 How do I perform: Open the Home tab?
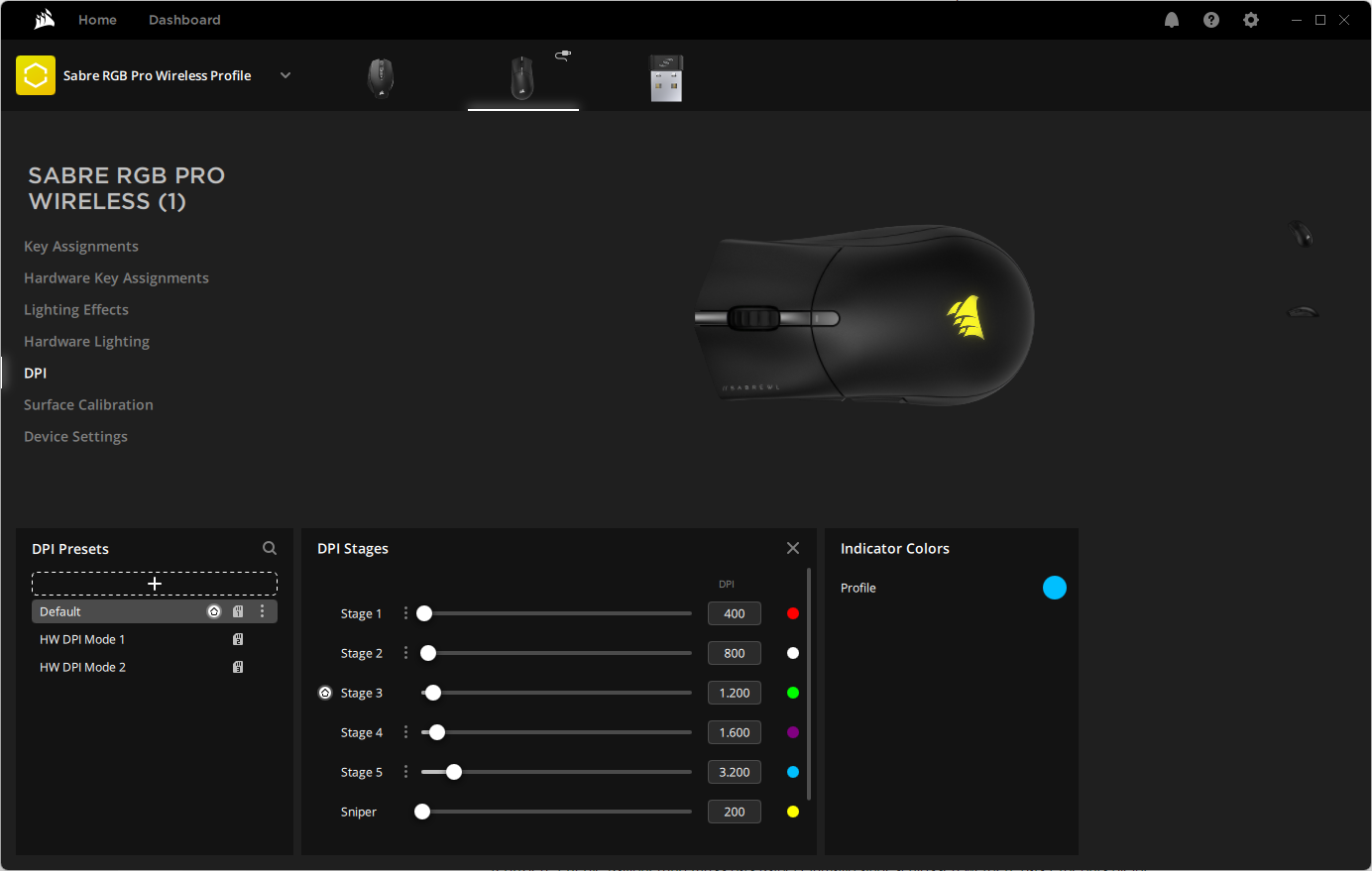[x=97, y=20]
